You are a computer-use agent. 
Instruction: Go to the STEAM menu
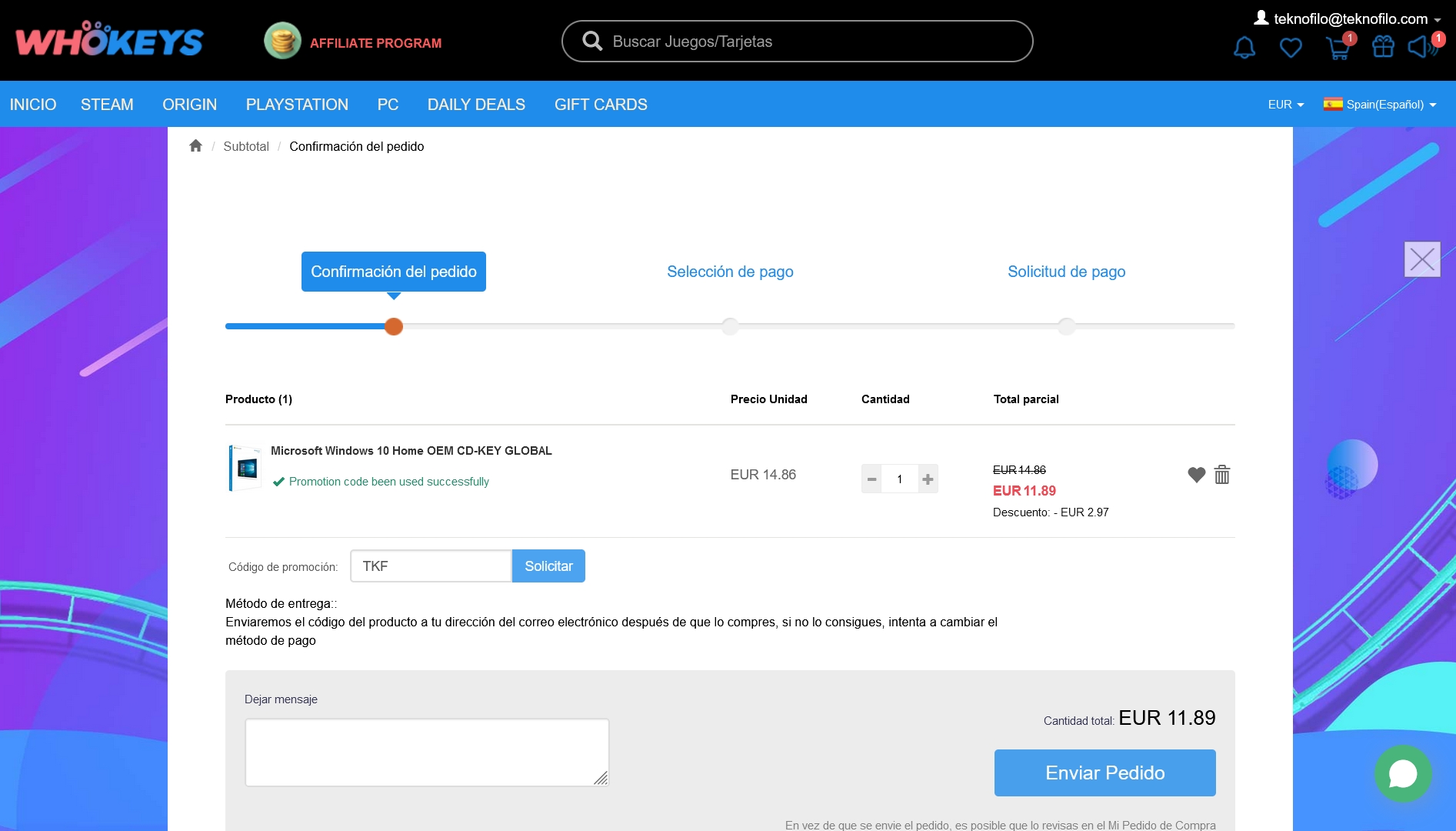[x=107, y=105]
